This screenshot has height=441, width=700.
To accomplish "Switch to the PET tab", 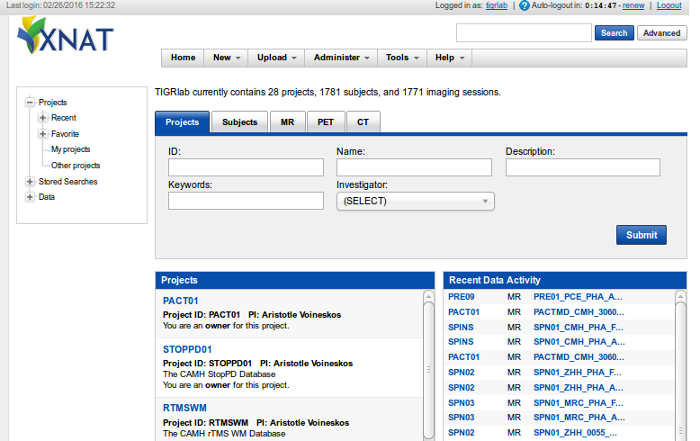I will (x=325, y=122).
